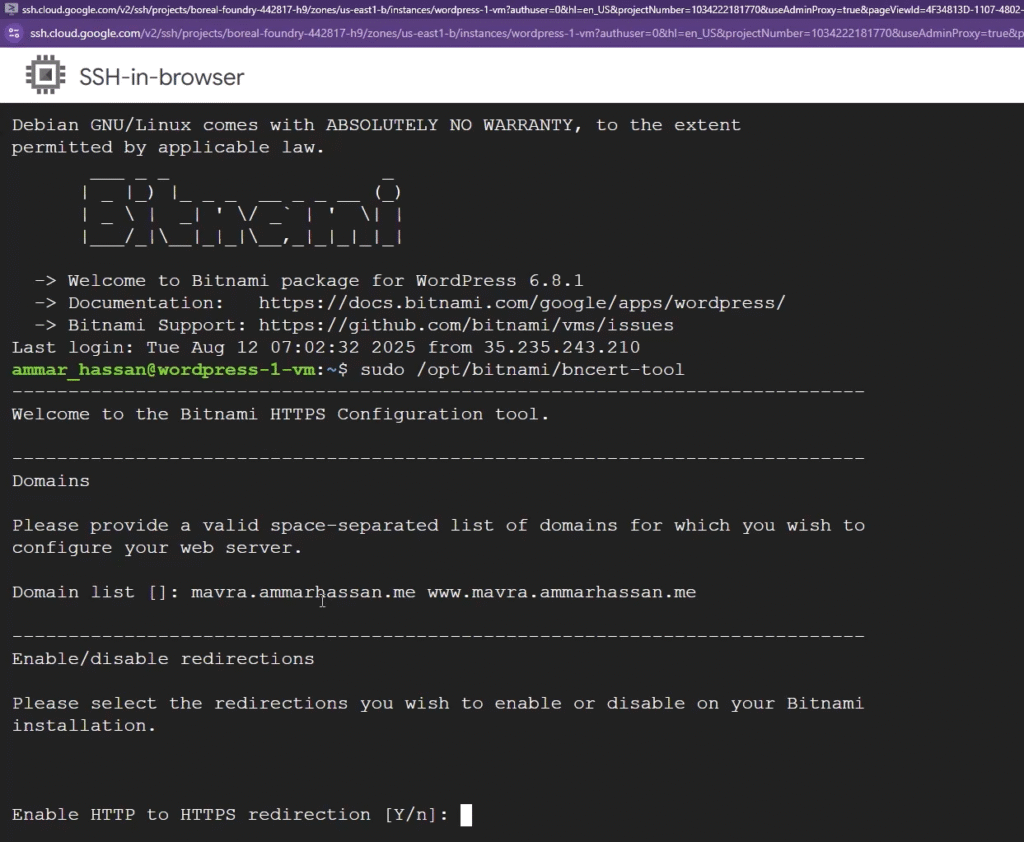Click the Domain list [] prompt label
Screen dimensions: 1024x842
[x=95, y=592]
